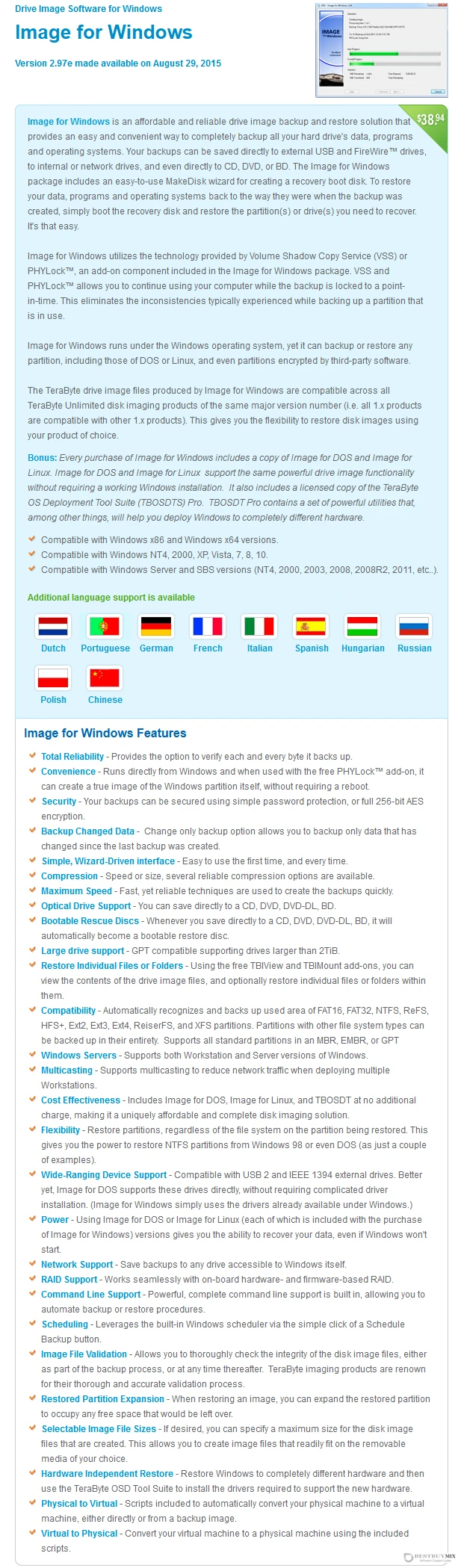Open the Portuguese language link

tap(105, 648)
